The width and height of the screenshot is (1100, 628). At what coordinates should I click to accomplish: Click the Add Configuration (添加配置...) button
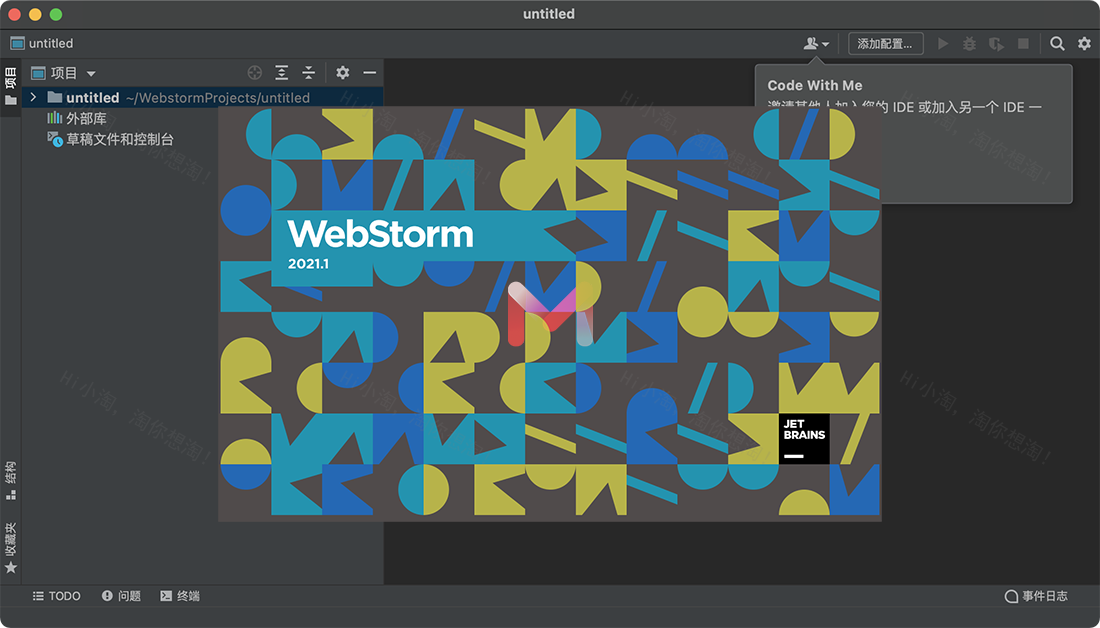point(885,44)
